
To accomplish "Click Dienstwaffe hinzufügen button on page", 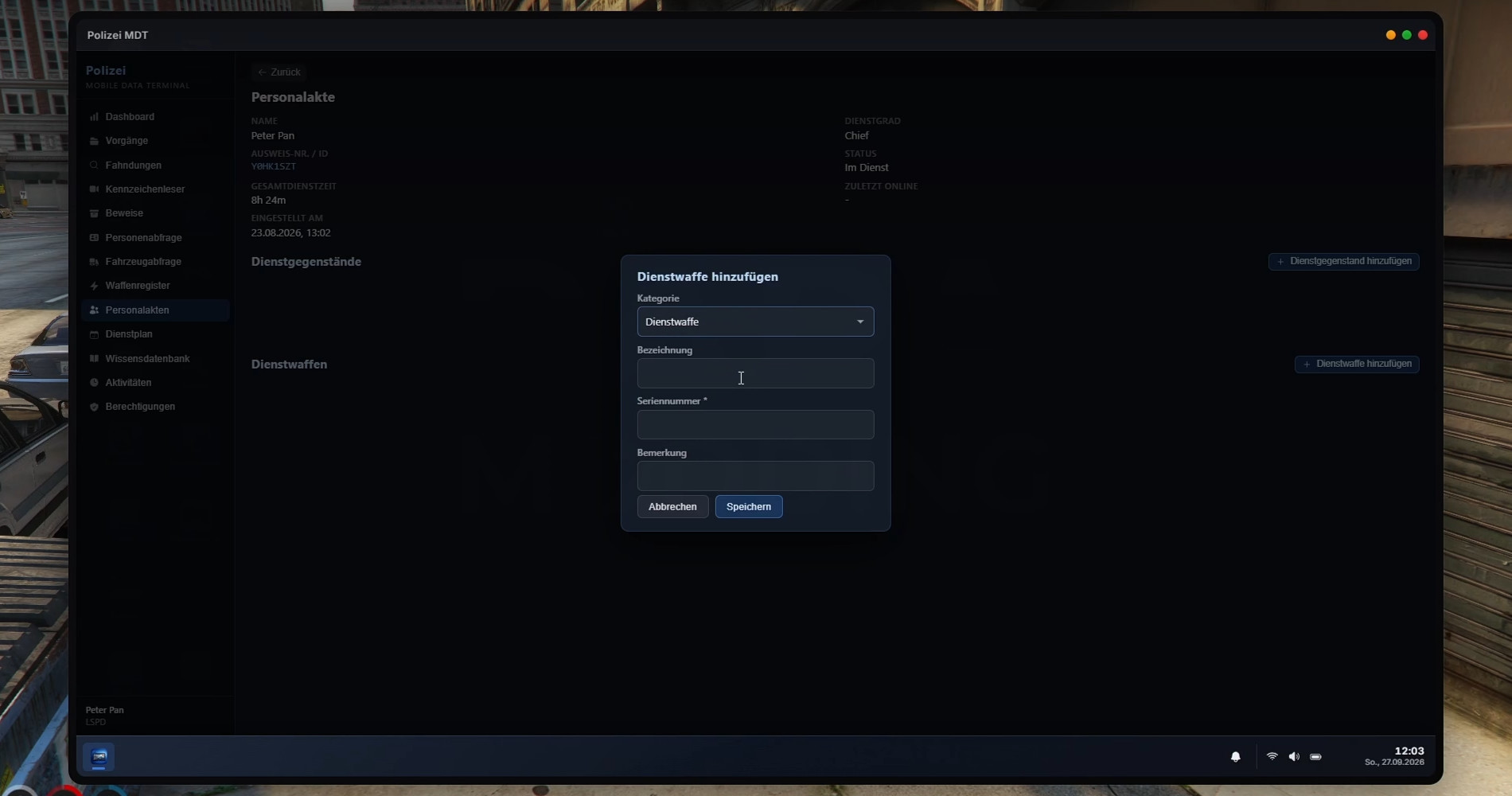I will [1357, 364].
